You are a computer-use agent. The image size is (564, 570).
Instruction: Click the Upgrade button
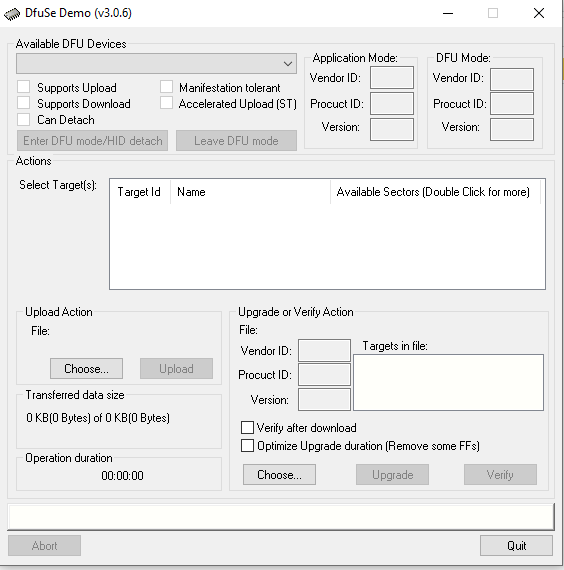(x=392, y=474)
